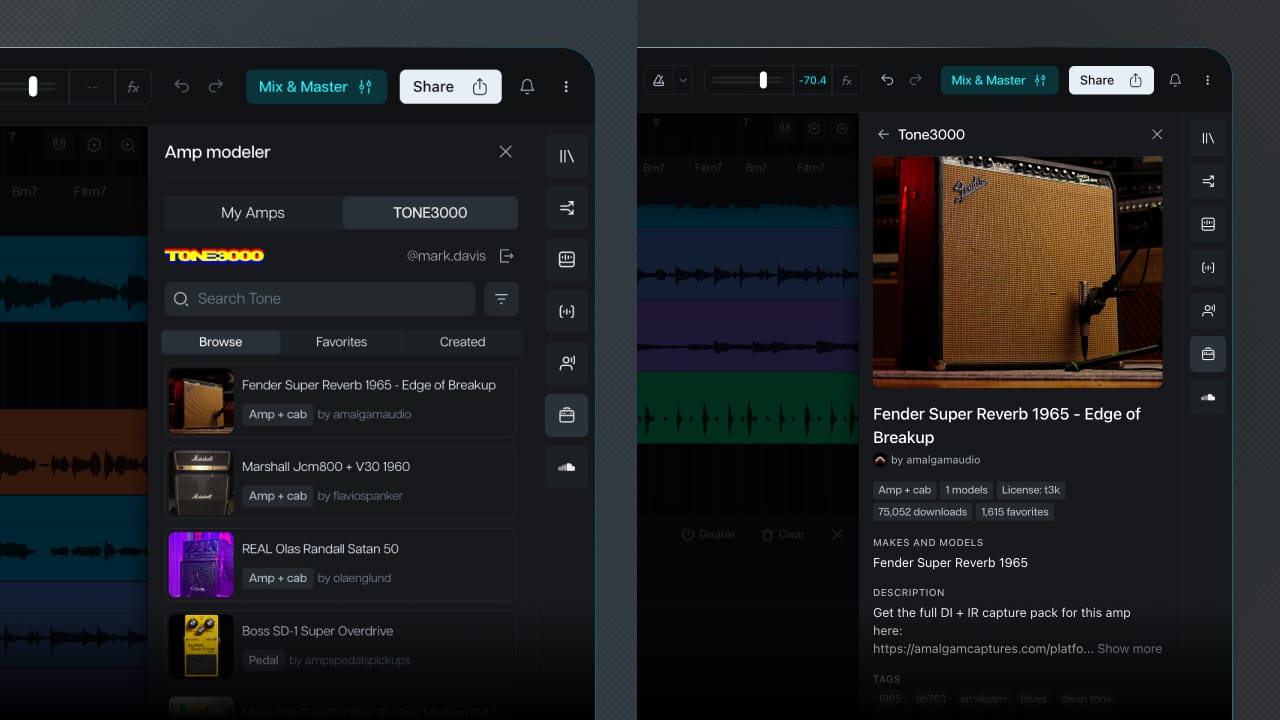Open Marshall Jcm800 + V30 1960 thumbnail
The width and height of the screenshot is (1280, 720).
point(201,483)
